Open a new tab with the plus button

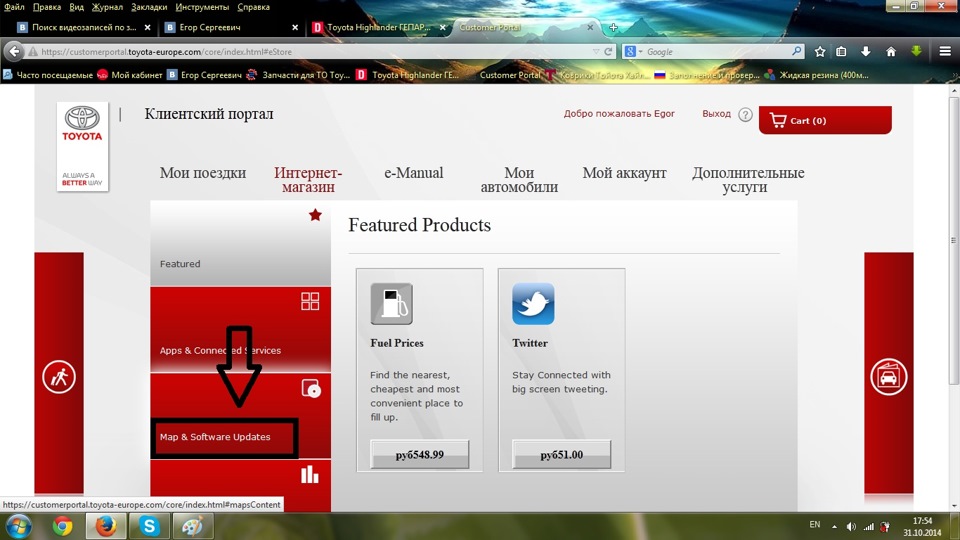click(x=613, y=27)
